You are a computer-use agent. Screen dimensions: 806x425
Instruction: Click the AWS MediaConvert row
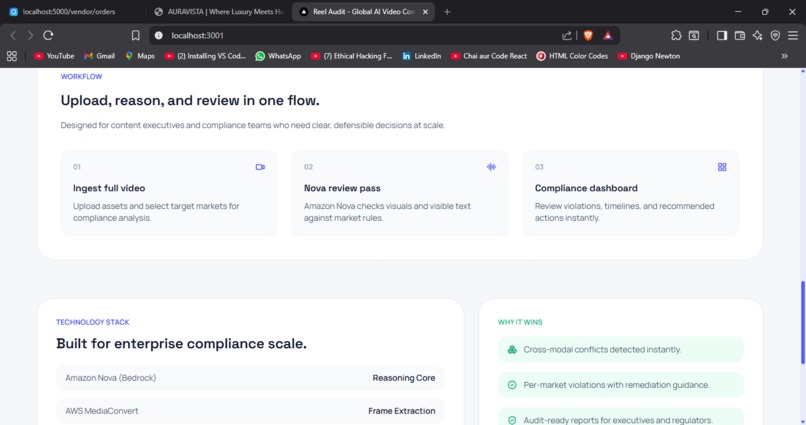point(250,411)
